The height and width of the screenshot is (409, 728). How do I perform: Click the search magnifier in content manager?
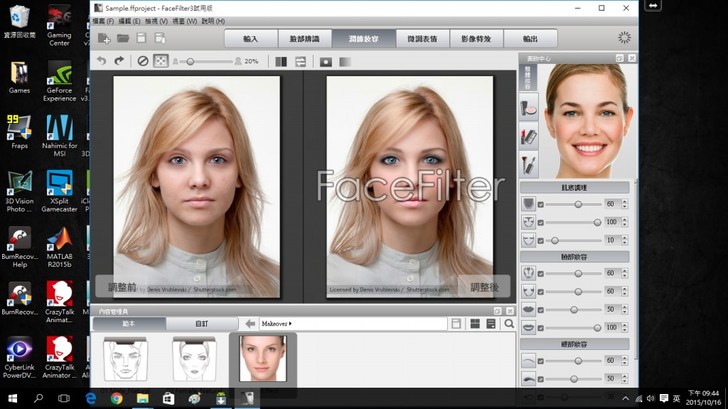coord(509,324)
